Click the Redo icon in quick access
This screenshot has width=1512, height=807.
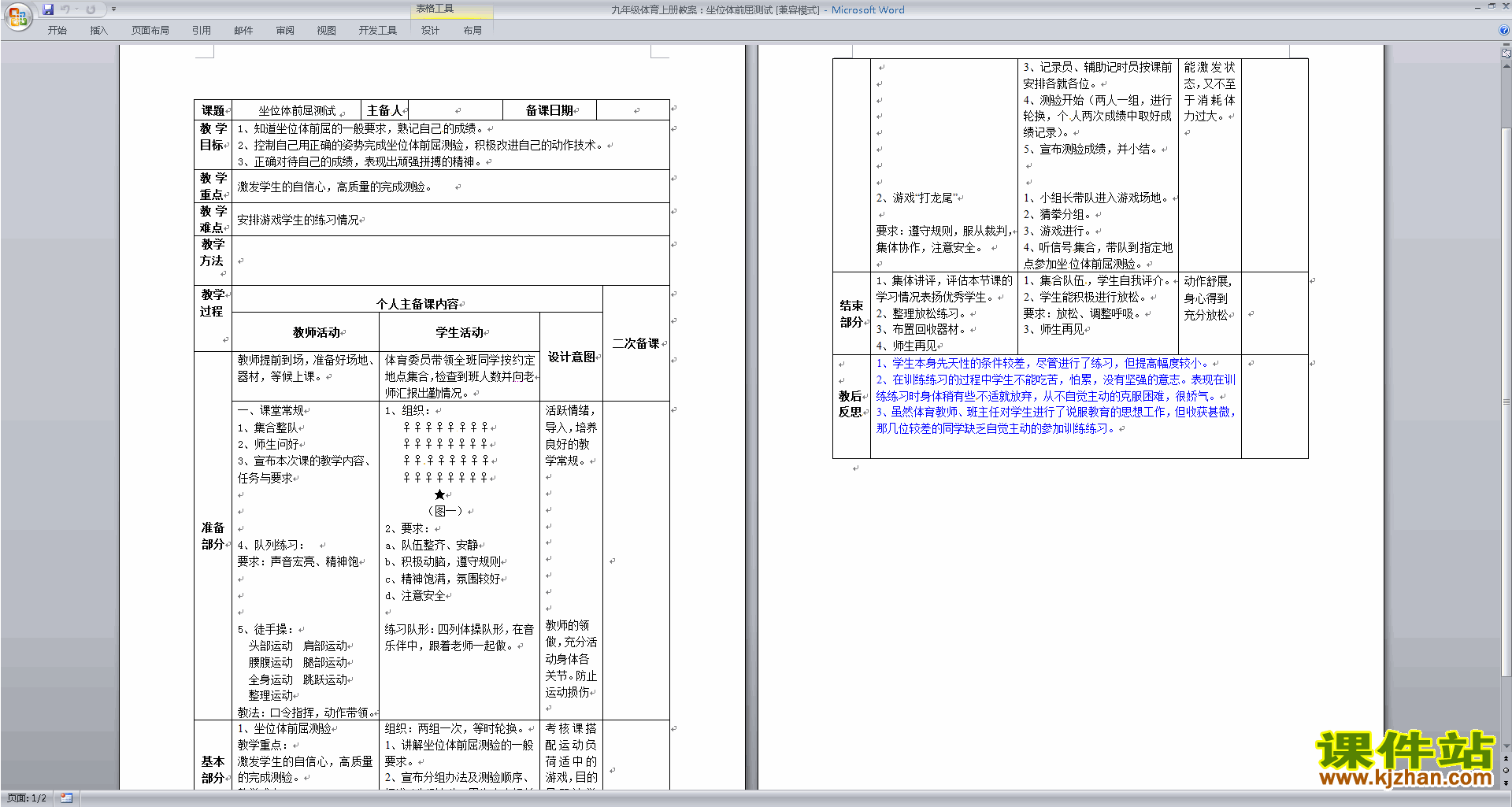click(x=91, y=9)
